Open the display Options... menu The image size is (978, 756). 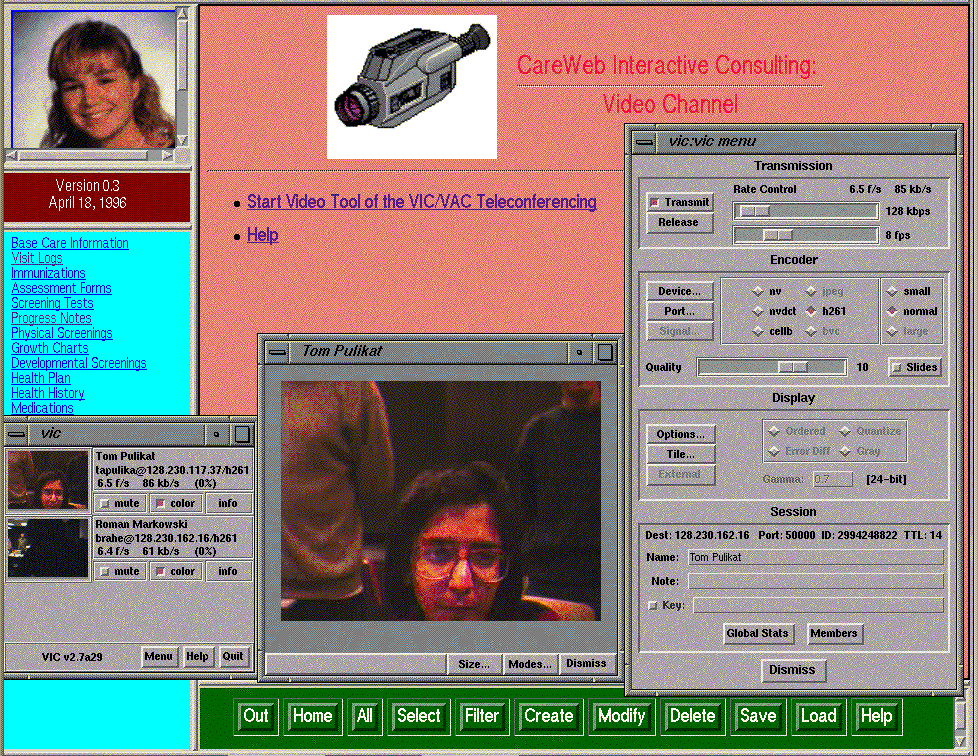pos(680,434)
